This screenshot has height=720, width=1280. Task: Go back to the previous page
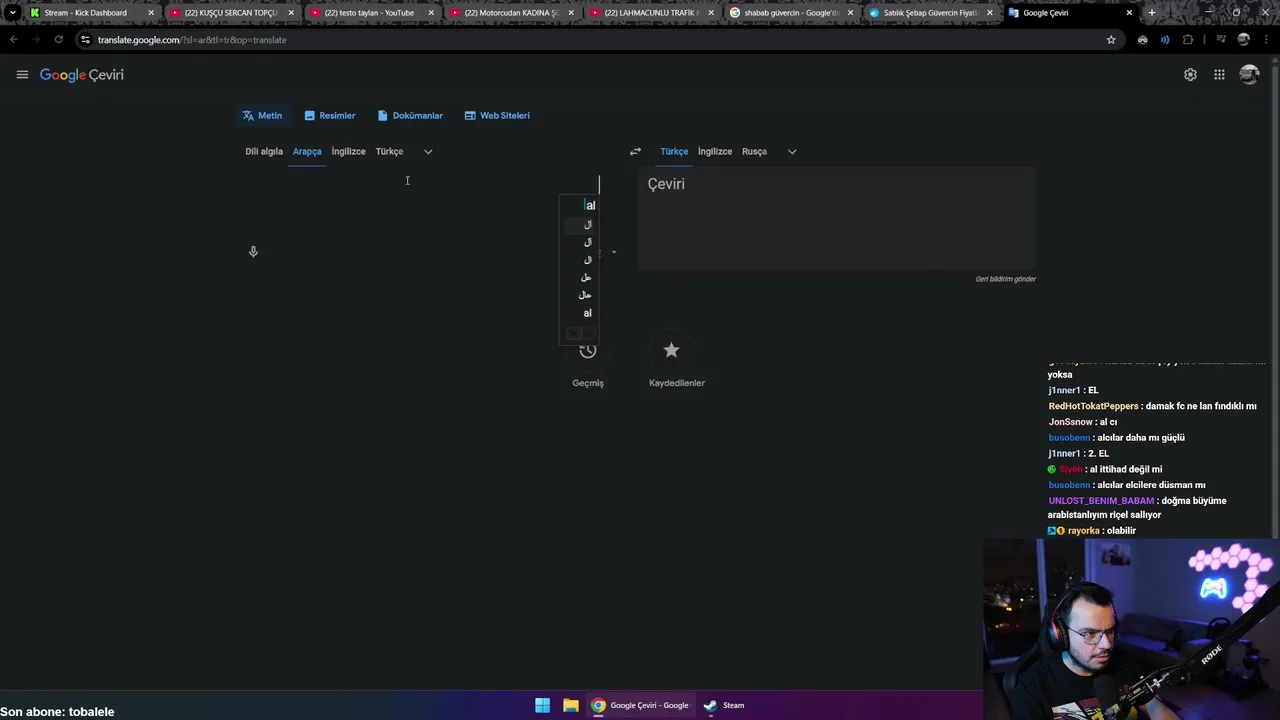coord(13,40)
